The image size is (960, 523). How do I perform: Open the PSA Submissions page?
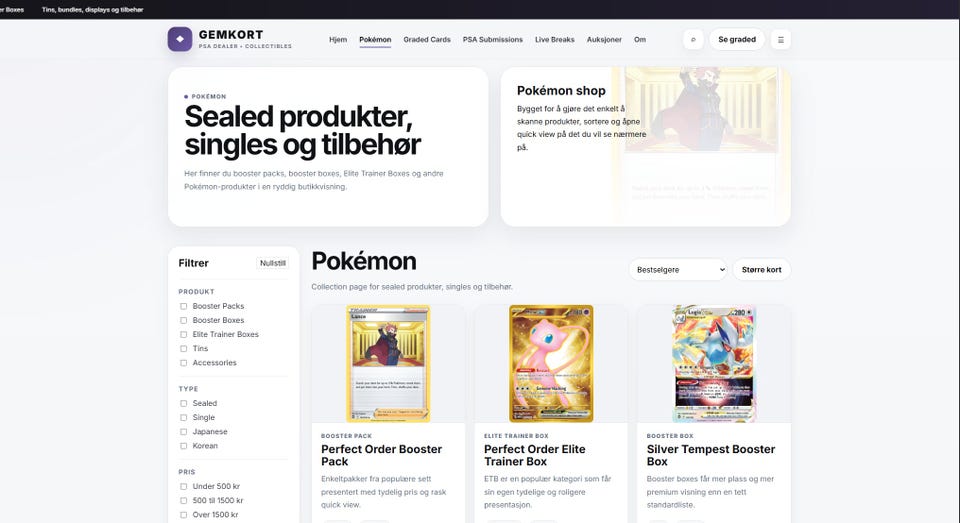(493, 40)
